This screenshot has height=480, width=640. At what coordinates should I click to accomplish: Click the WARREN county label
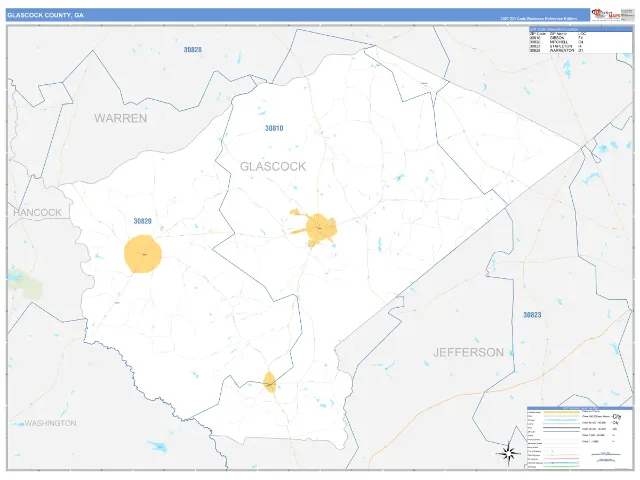[121, 118]
